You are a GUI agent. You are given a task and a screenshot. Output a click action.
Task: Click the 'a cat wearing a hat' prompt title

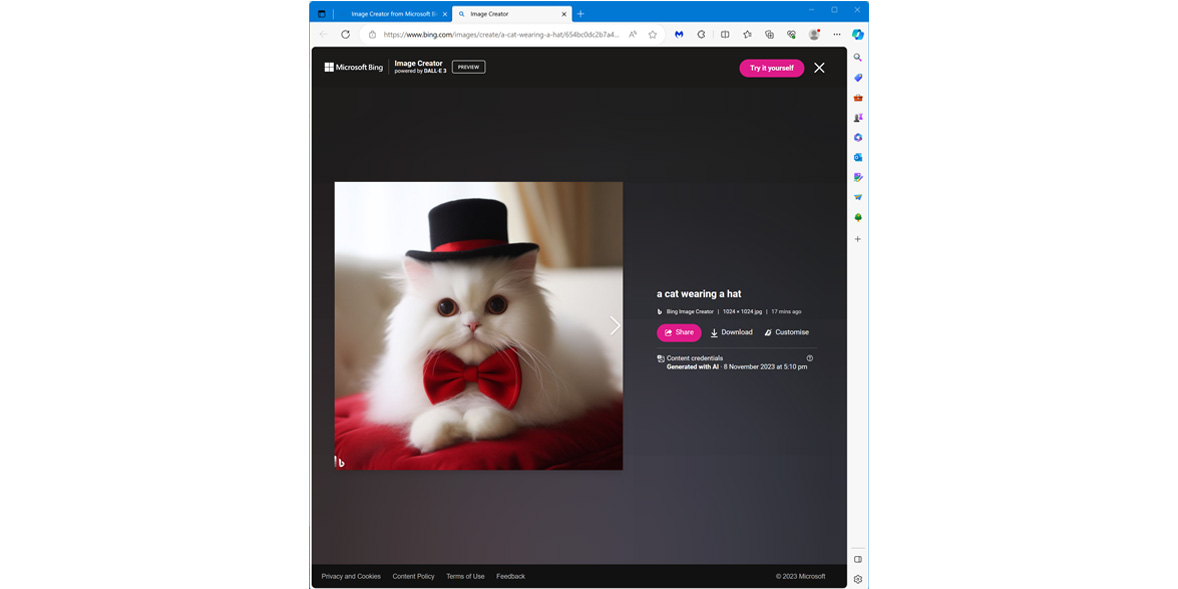click(x=699, y=294)
